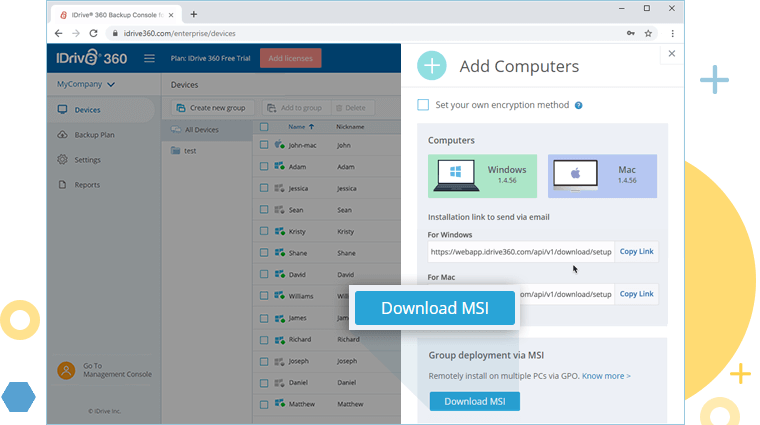Open the encryption method help icon

[x=578, y=105]
